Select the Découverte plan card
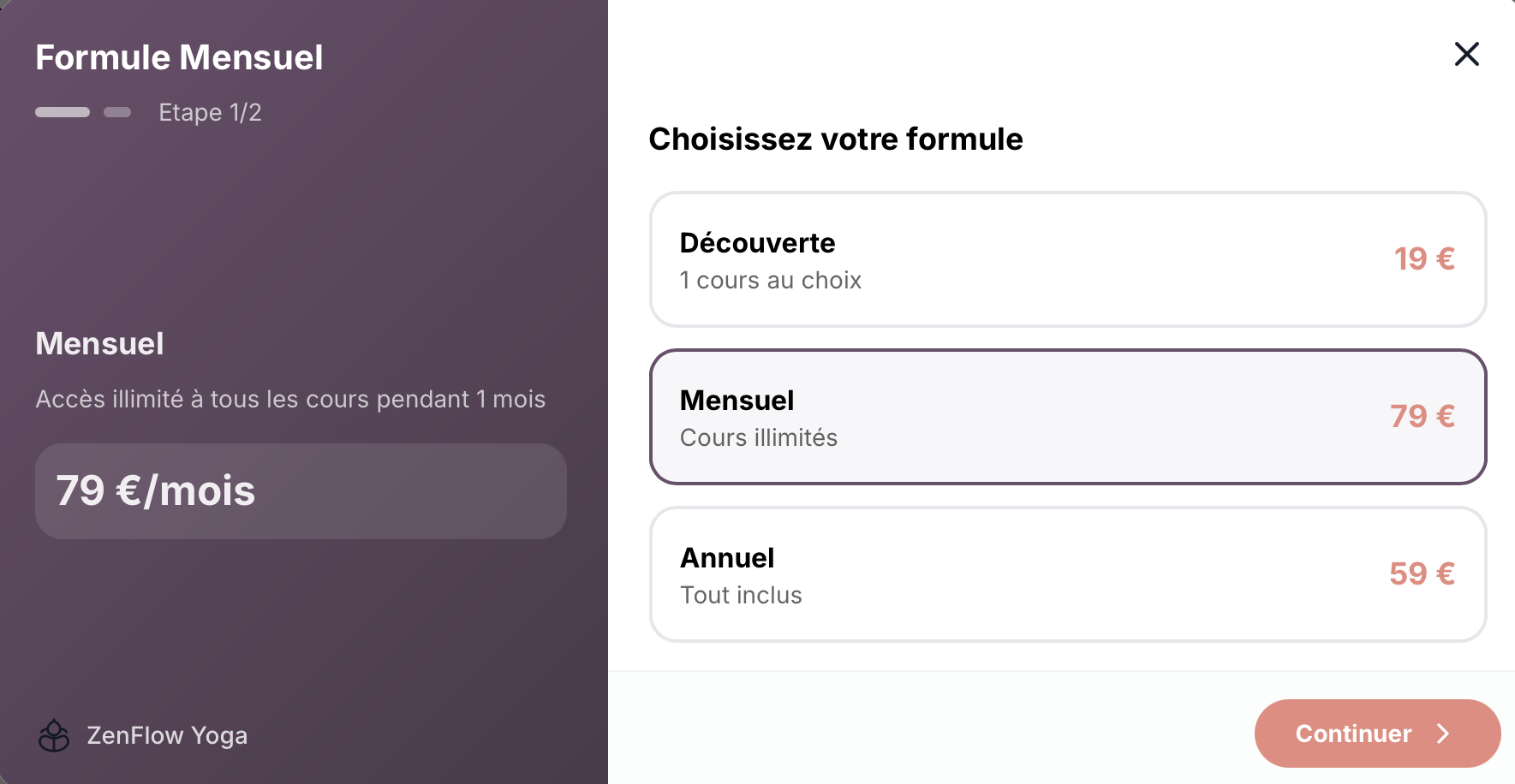The width and height of the screenshot is (1515, 784). pos(1067,258)
